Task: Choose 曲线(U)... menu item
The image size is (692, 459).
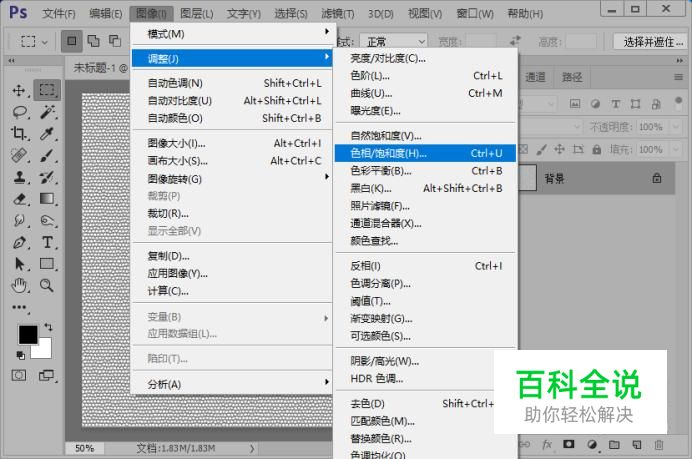Action: [x=425, y=93]
